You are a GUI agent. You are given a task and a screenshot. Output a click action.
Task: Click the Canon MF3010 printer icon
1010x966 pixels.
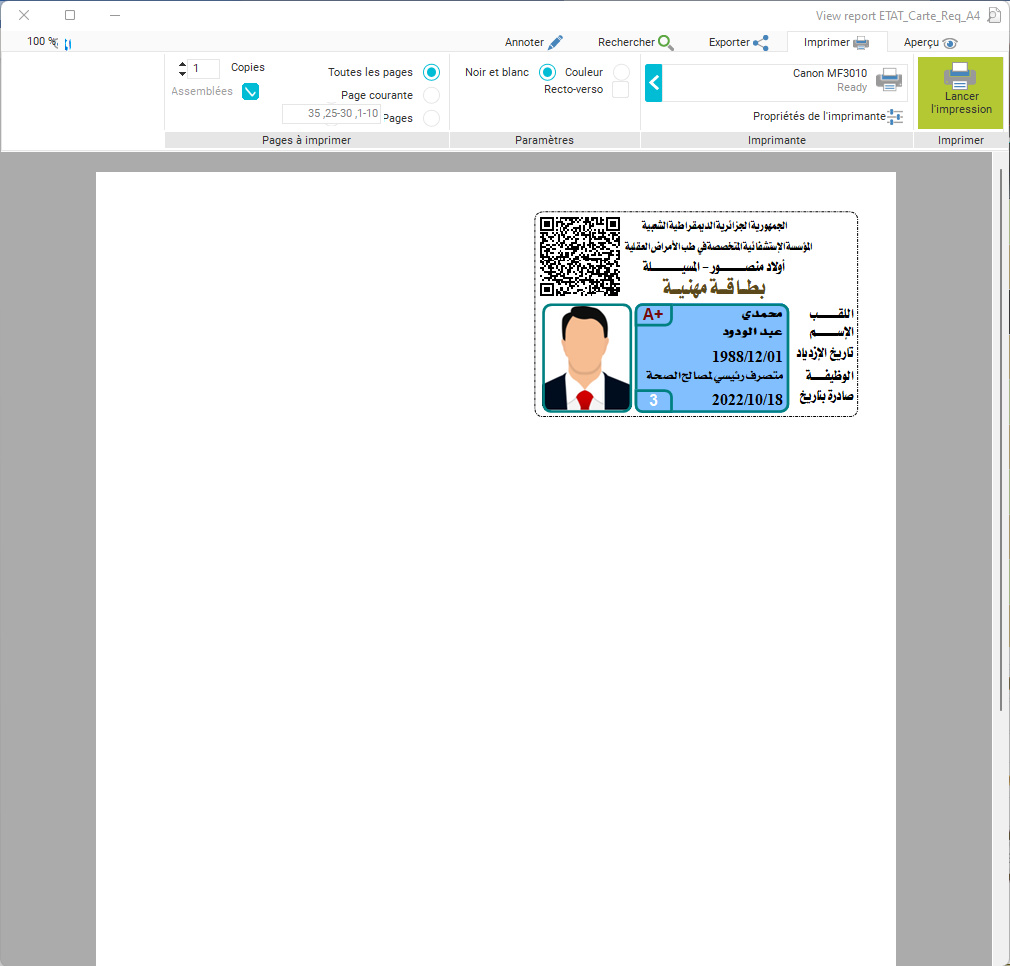click(888, 81)
